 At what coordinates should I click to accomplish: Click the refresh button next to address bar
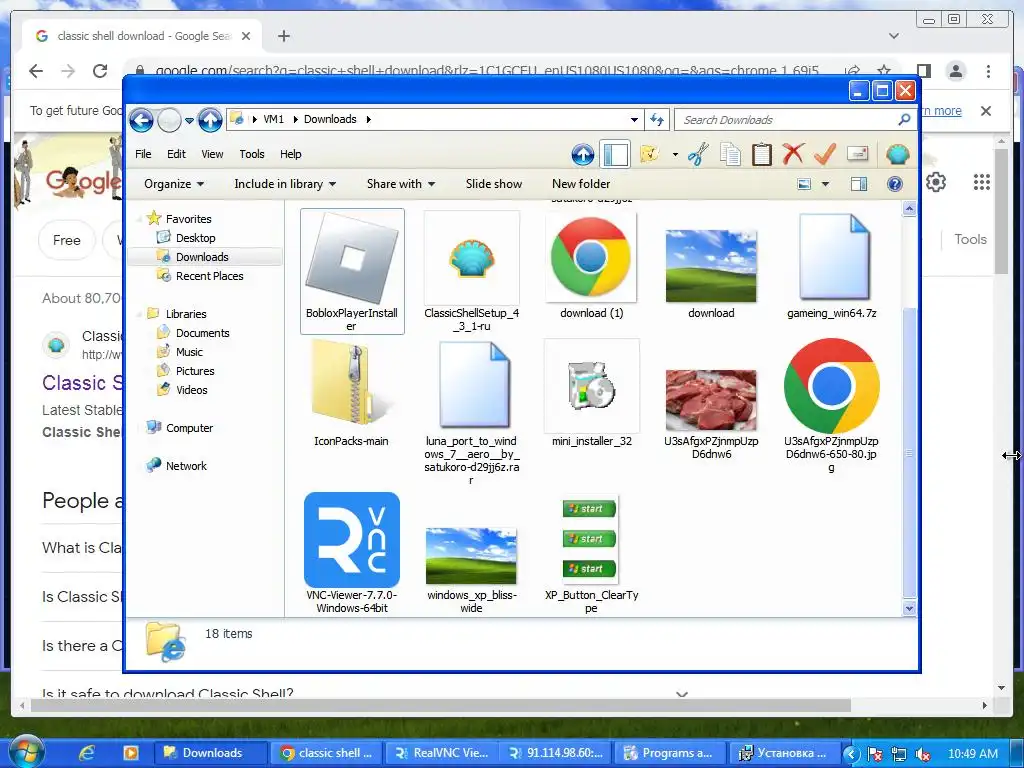coord(656,120)
